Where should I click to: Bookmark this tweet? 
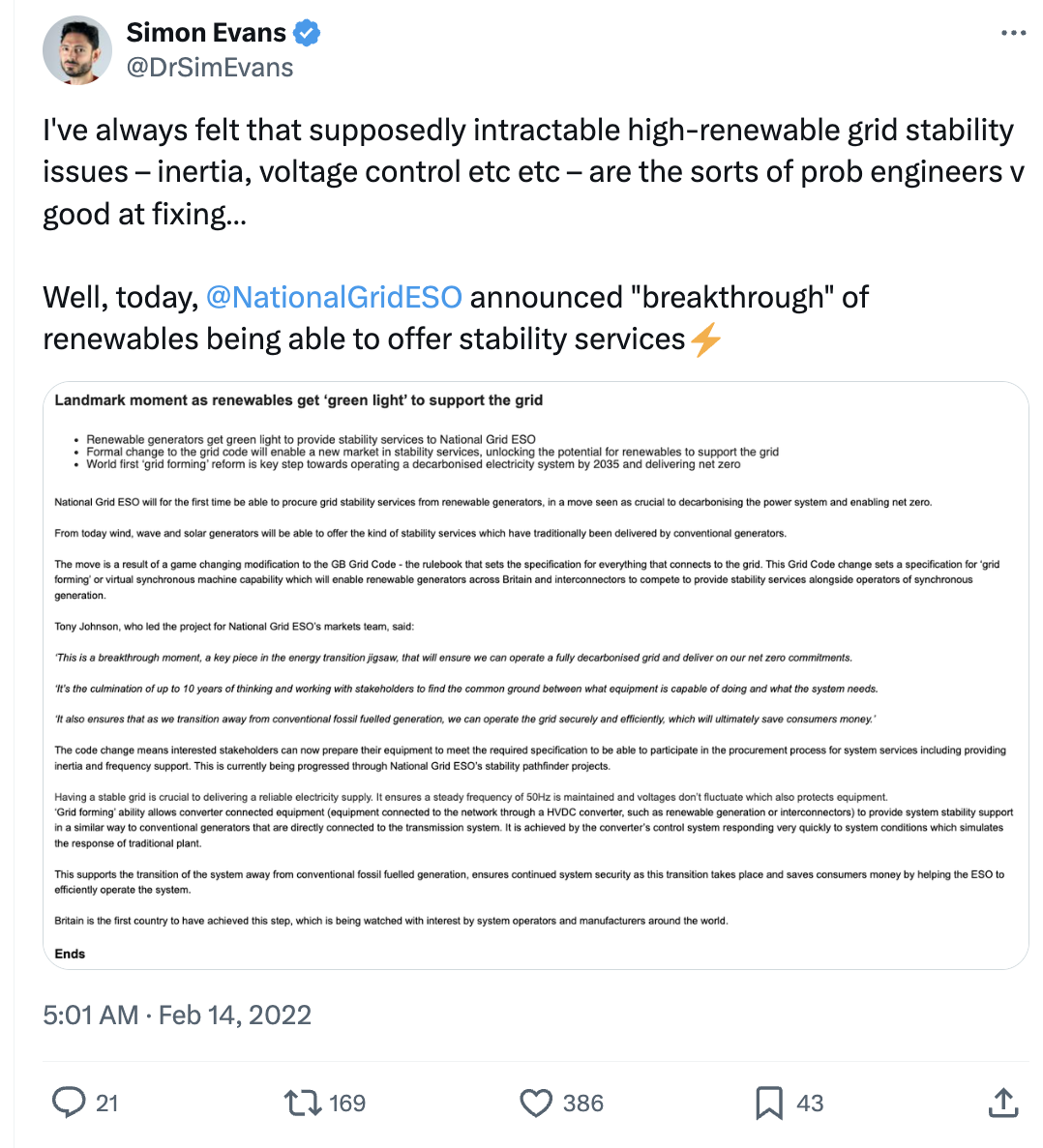point(769,1103)
